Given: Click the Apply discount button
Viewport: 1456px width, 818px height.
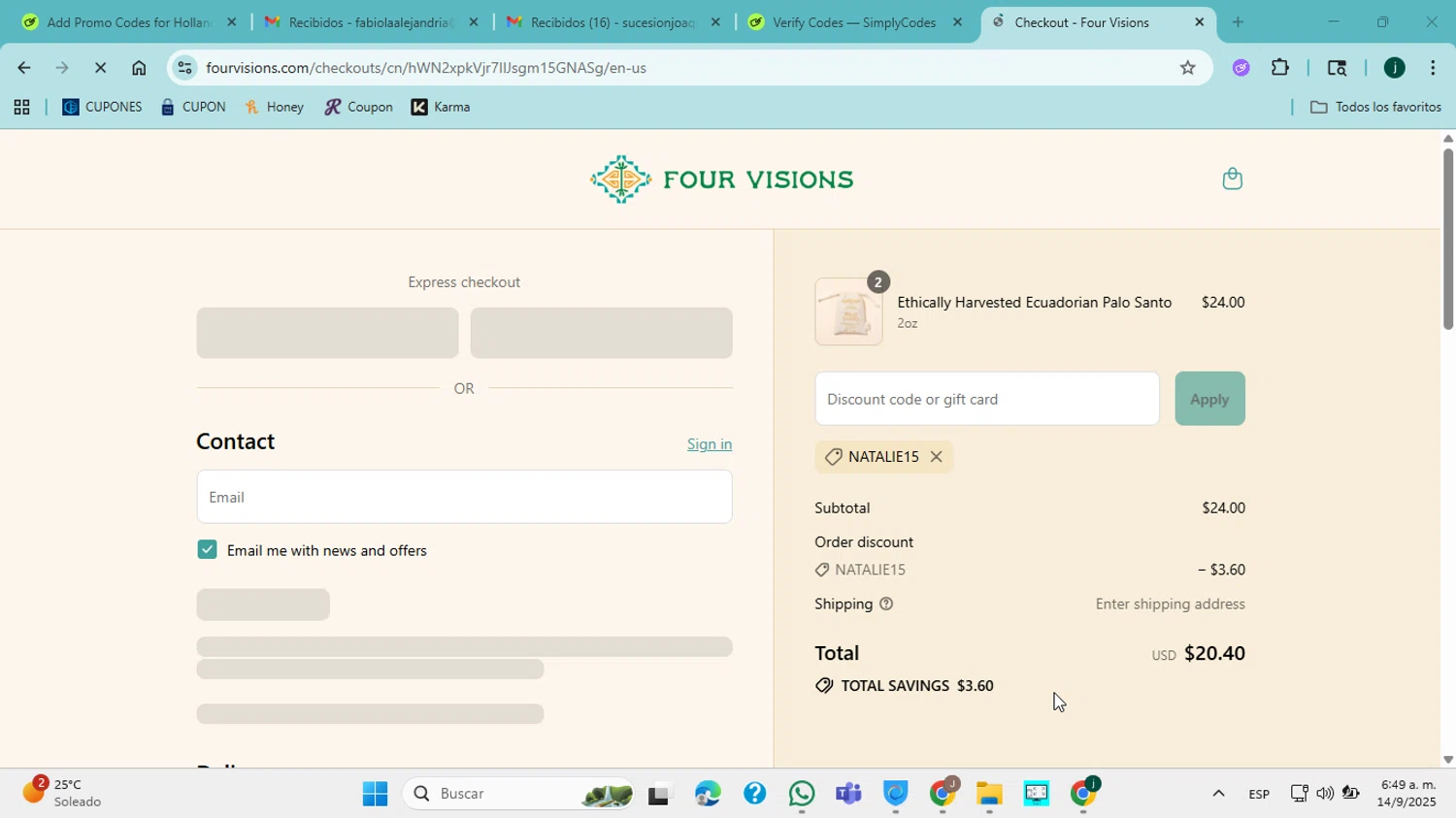Looking at the screenshot, I should 1209,399.
